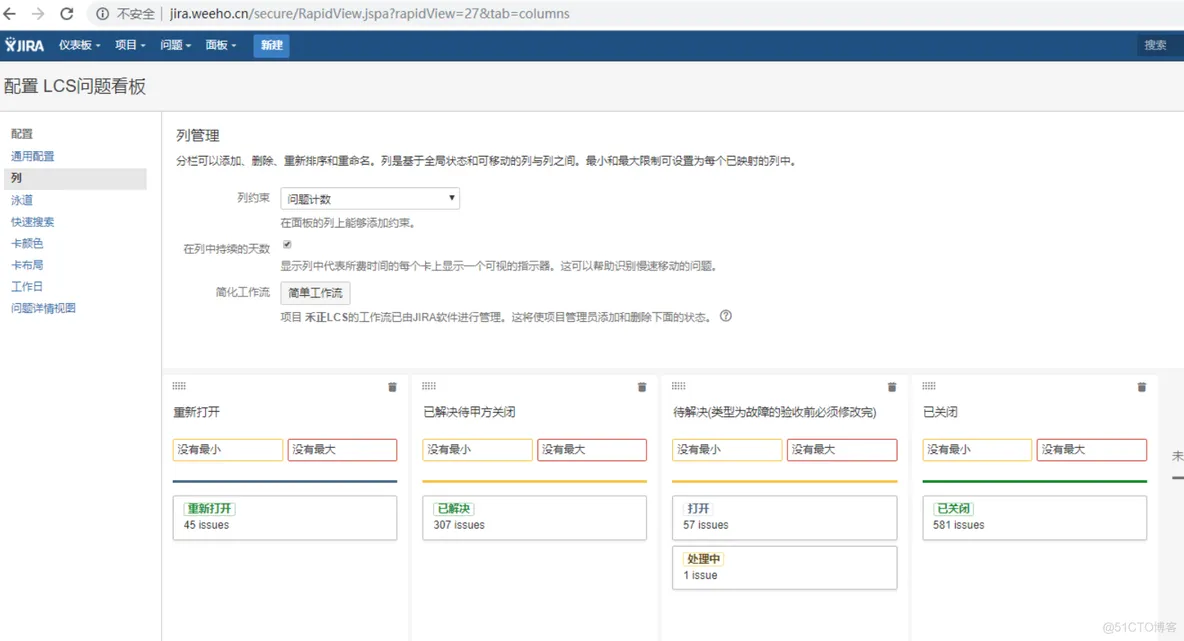Delete the 待解决 column via trash icon
This screenshot has height=641, width=1184.
tap(892, 387)
